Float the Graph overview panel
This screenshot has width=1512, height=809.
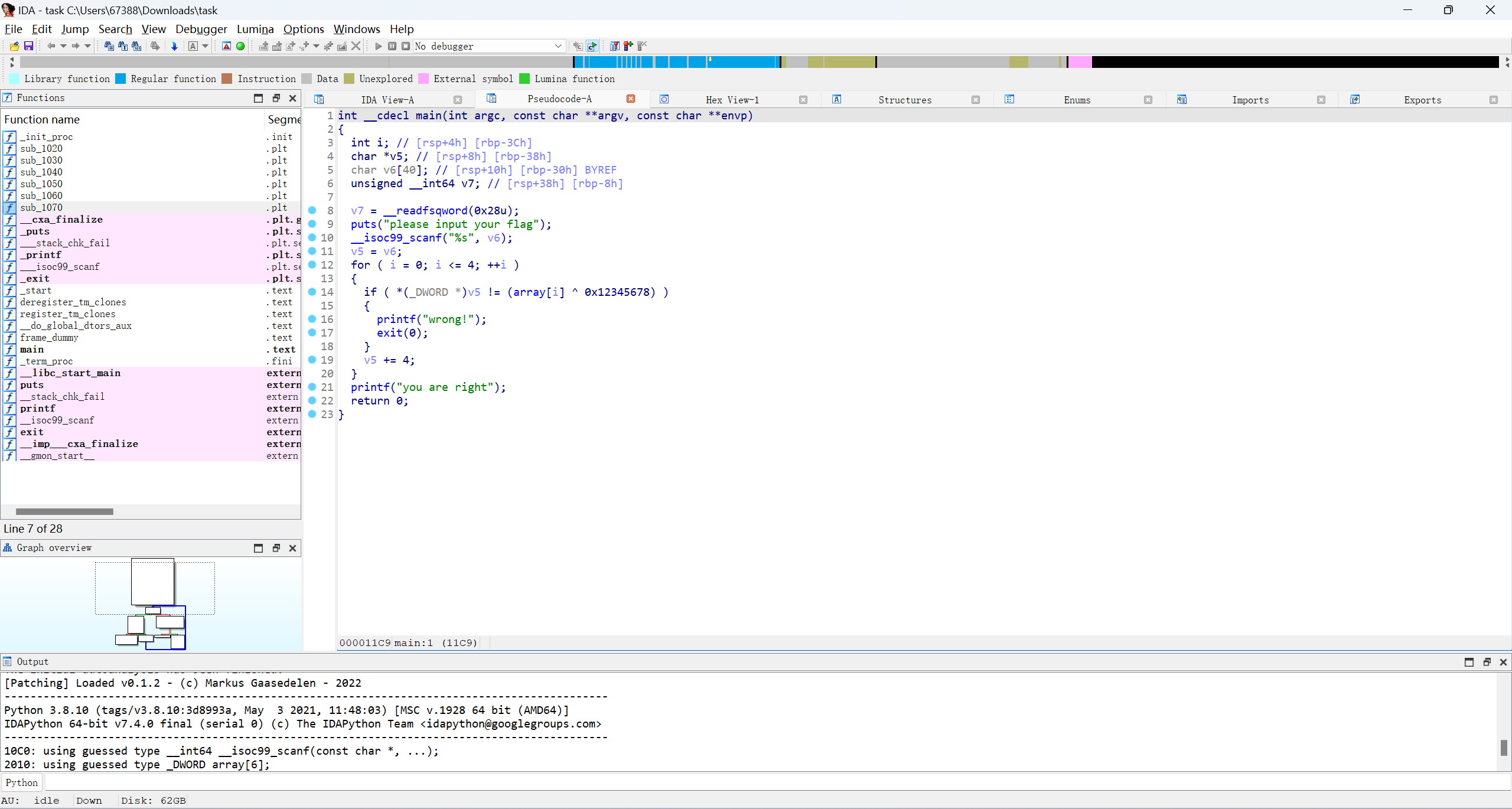point(276,548)
